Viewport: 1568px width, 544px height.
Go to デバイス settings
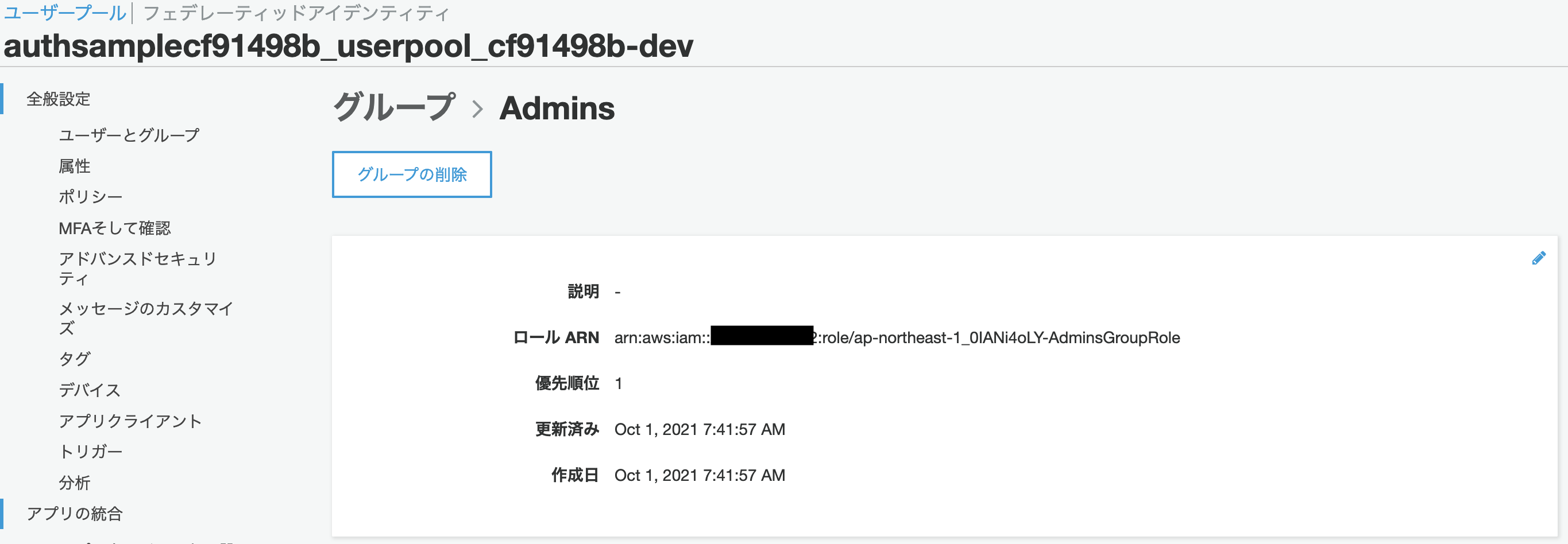point(90,390)
